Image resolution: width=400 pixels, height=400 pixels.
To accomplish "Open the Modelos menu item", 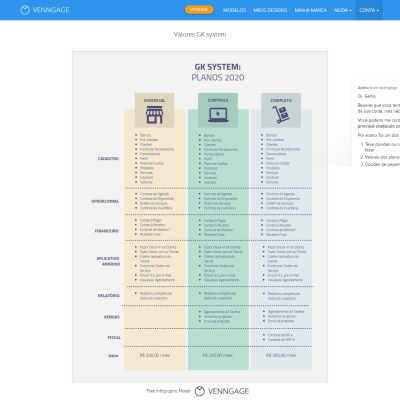I will tap(234, 10).
